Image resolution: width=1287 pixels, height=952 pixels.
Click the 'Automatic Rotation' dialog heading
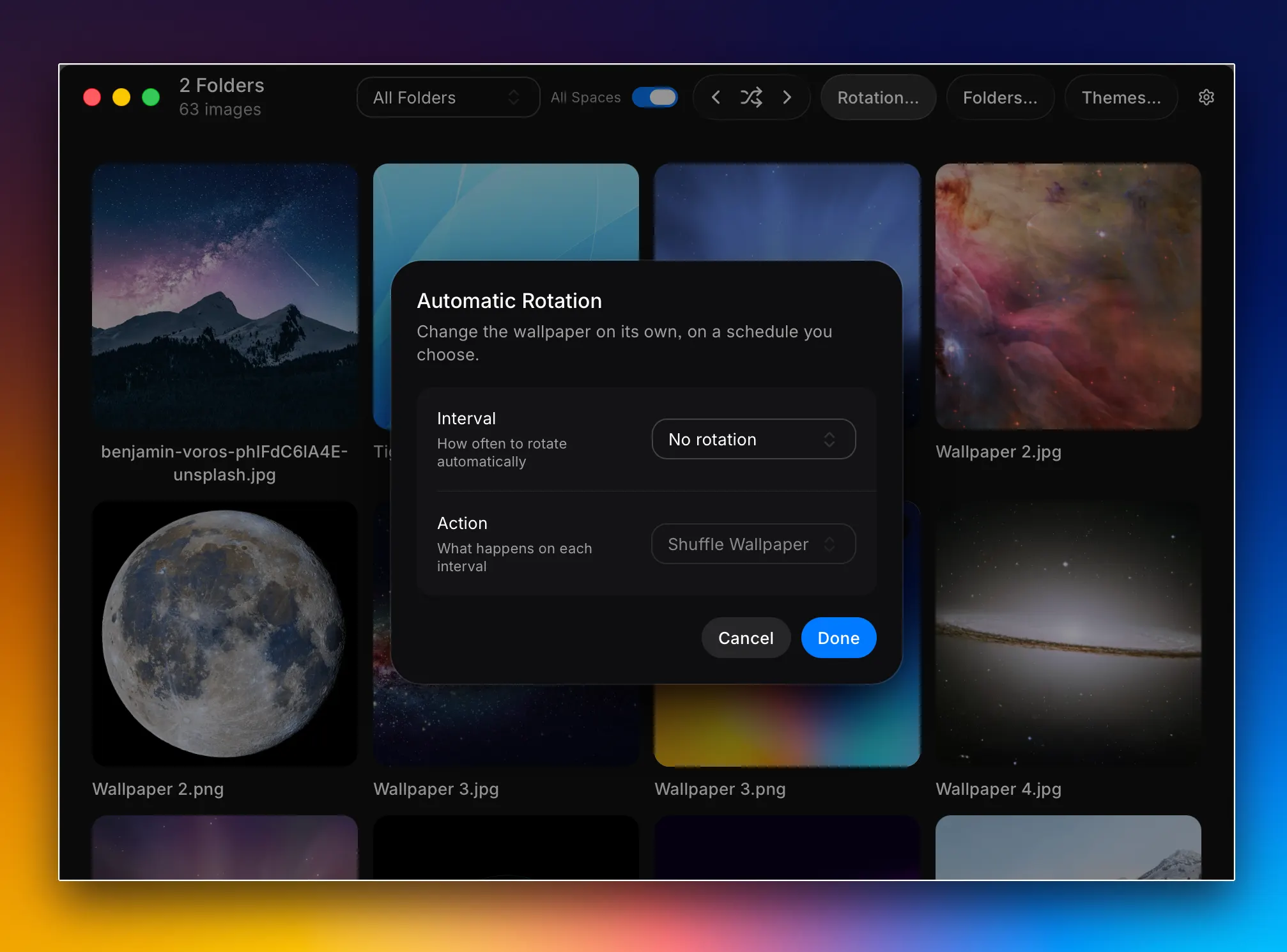click(x=509, y=300)
